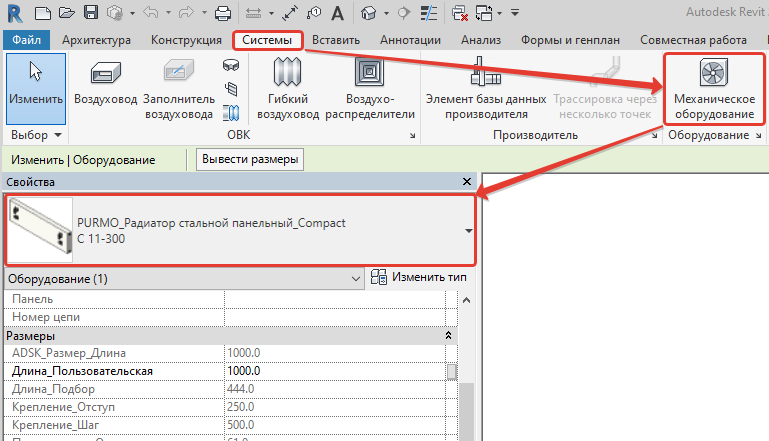Click the Print icon in quick access toolbar
Image resolution: width=769 pixels, height=441 pixels.
tap(223, 13)
